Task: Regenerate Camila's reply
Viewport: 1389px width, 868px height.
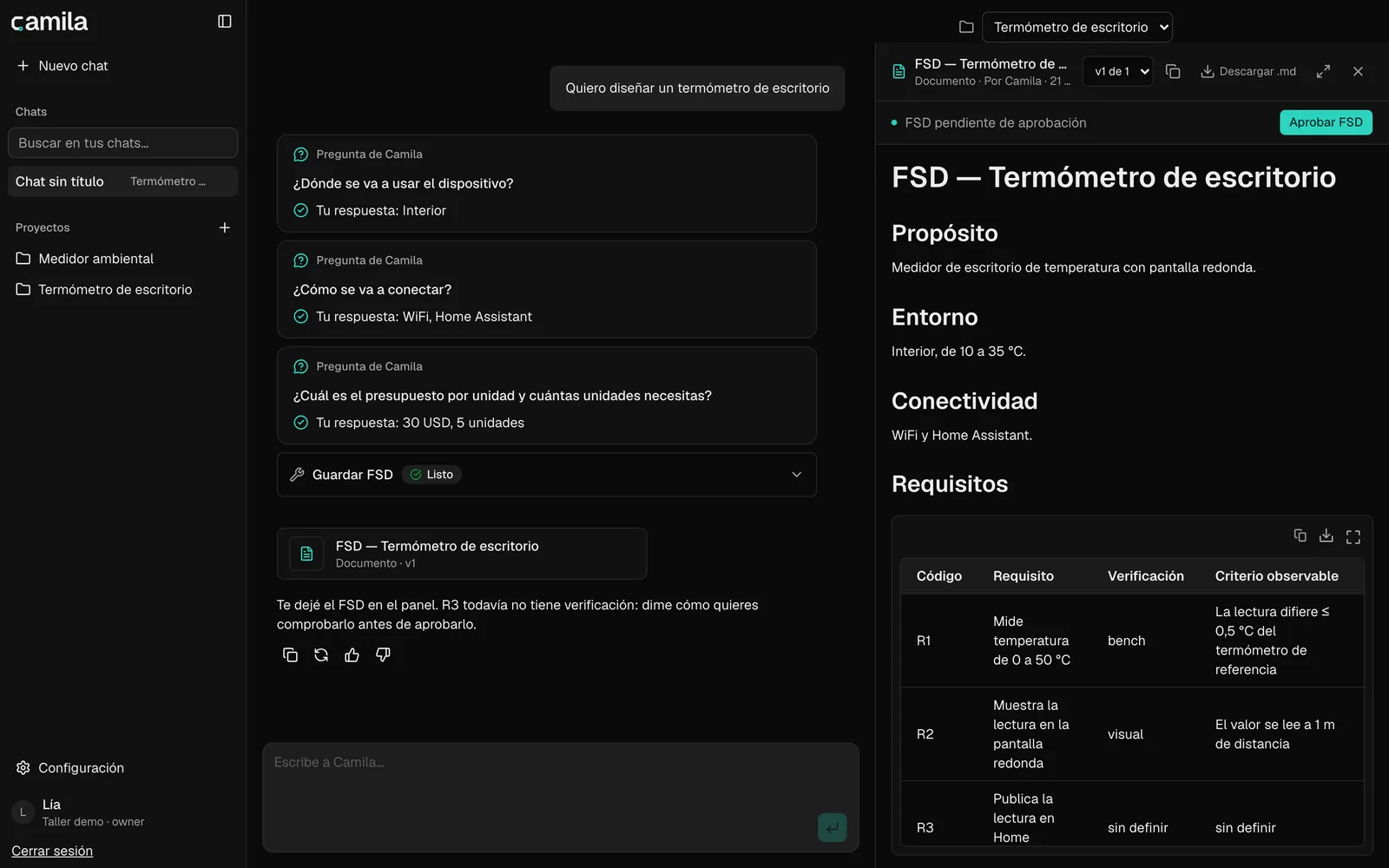Action: click(x=321, y=655)
